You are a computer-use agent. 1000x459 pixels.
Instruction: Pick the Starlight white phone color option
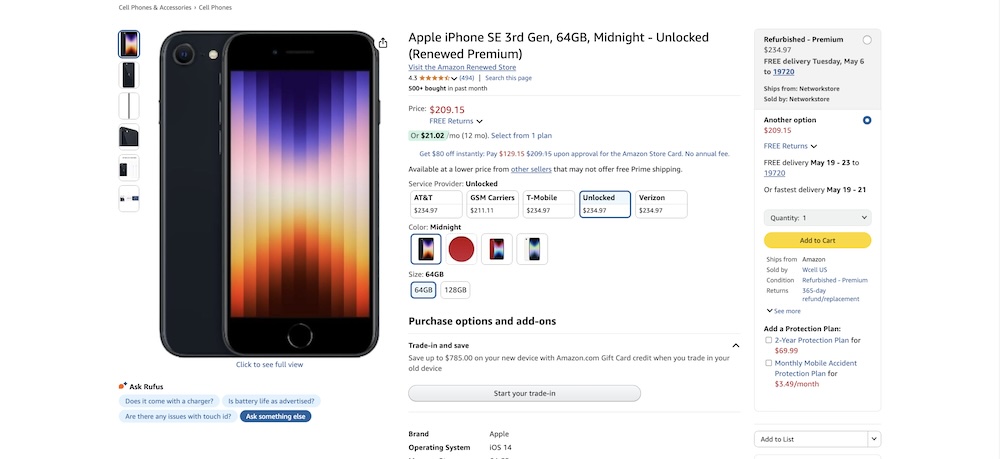pyautogui.click(x=532, y=249)
